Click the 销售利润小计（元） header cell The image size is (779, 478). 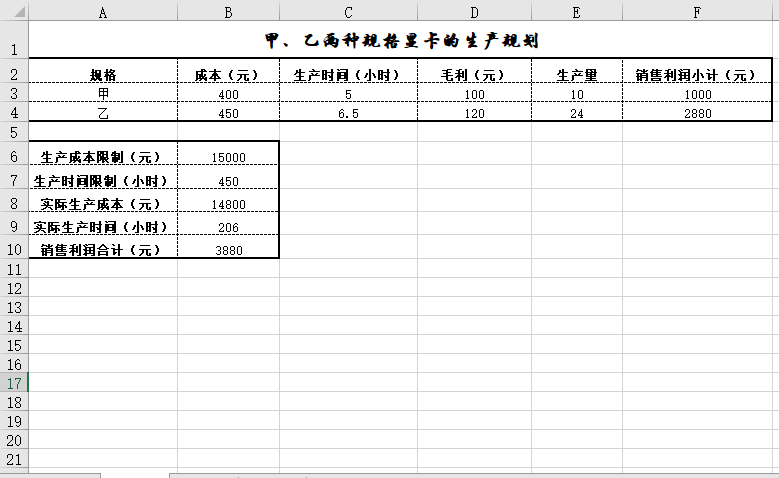coord(697,75)
